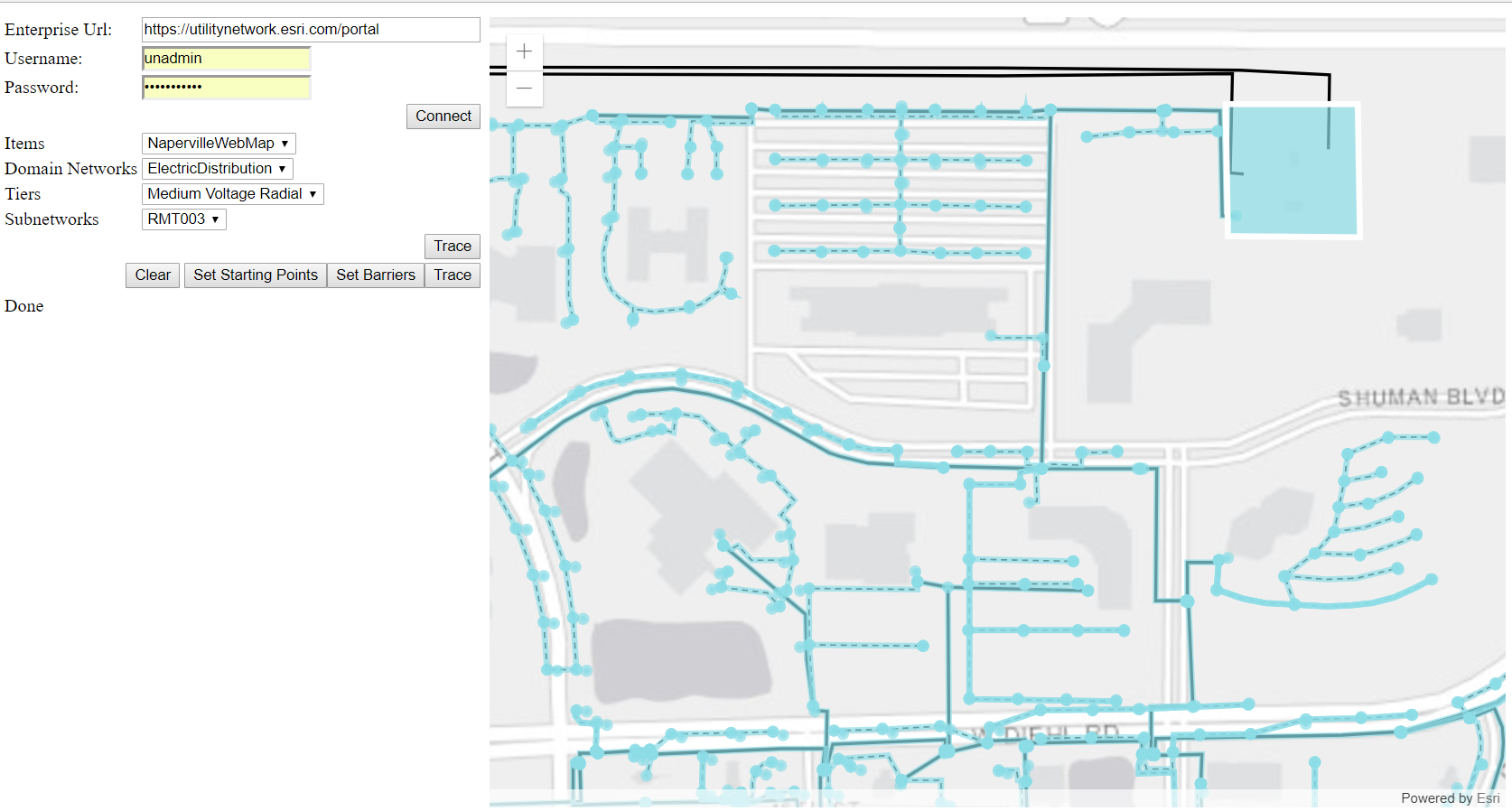Click the Connect button
1512x811 pixels.
[x=443, y=117]
